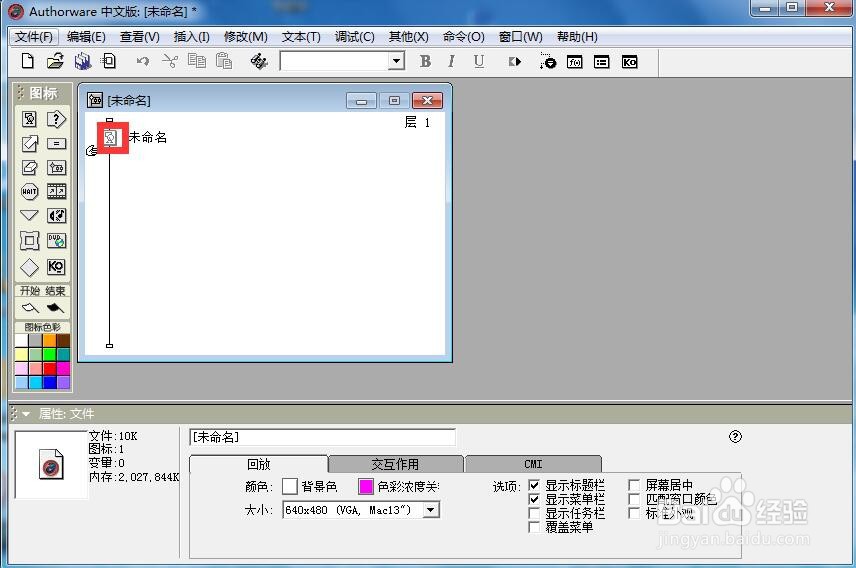Click the 背景色 color swatch
The width and height of the screenshot is (856, 568).
(x=290, y=486)
